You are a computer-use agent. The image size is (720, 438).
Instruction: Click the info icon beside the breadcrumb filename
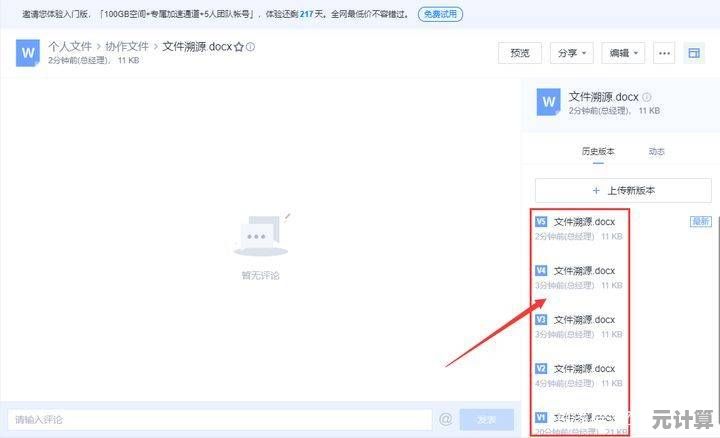pyautogui.click(x=251, y=47)
